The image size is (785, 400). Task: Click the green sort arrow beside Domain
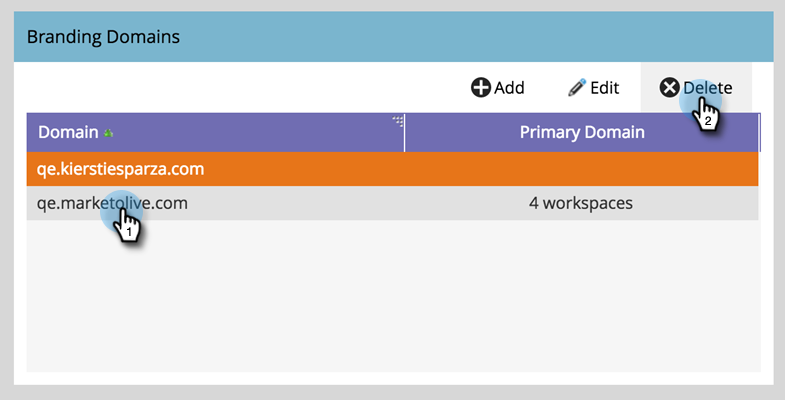pos(108,133)
